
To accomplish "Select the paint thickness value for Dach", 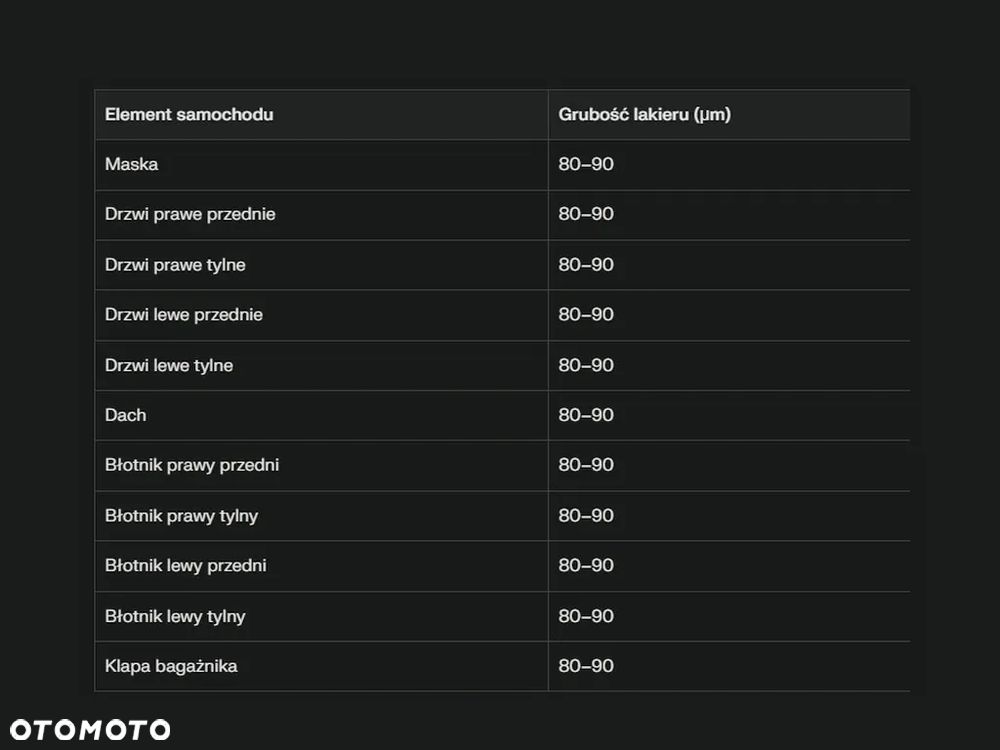I will point(586,415).
